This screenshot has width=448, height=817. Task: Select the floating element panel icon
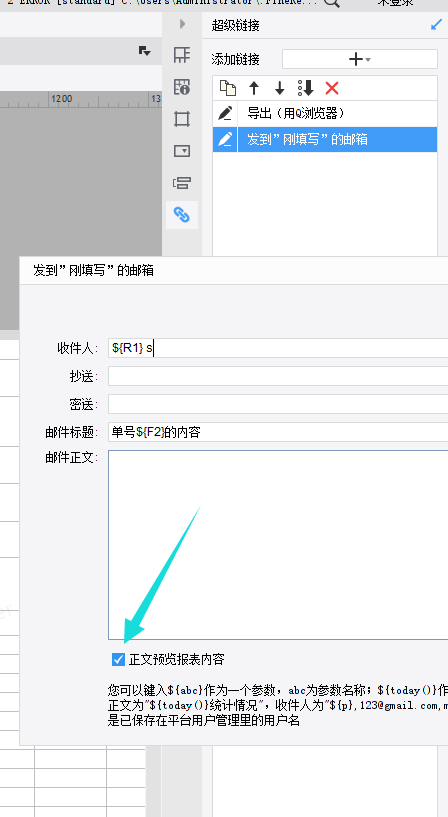pos(182,119)
